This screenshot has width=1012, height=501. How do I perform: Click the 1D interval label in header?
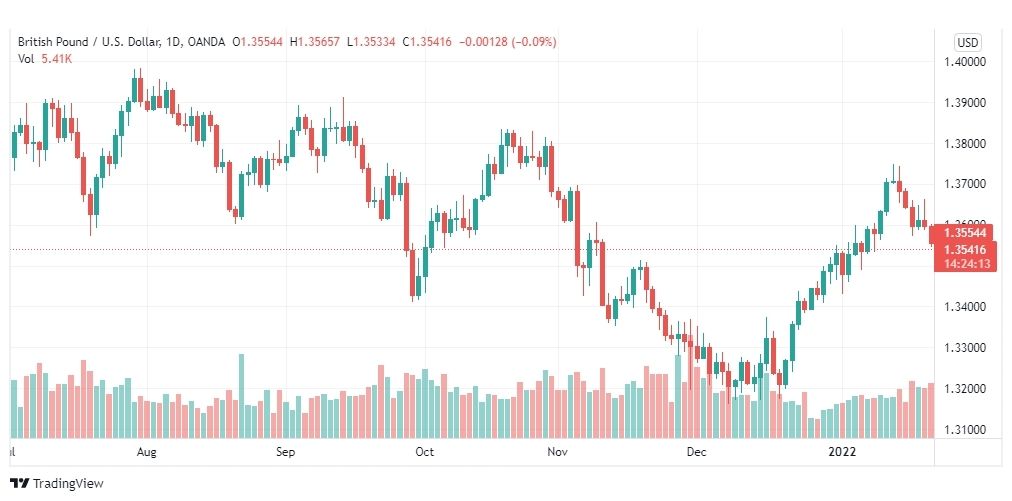point(170,42)
